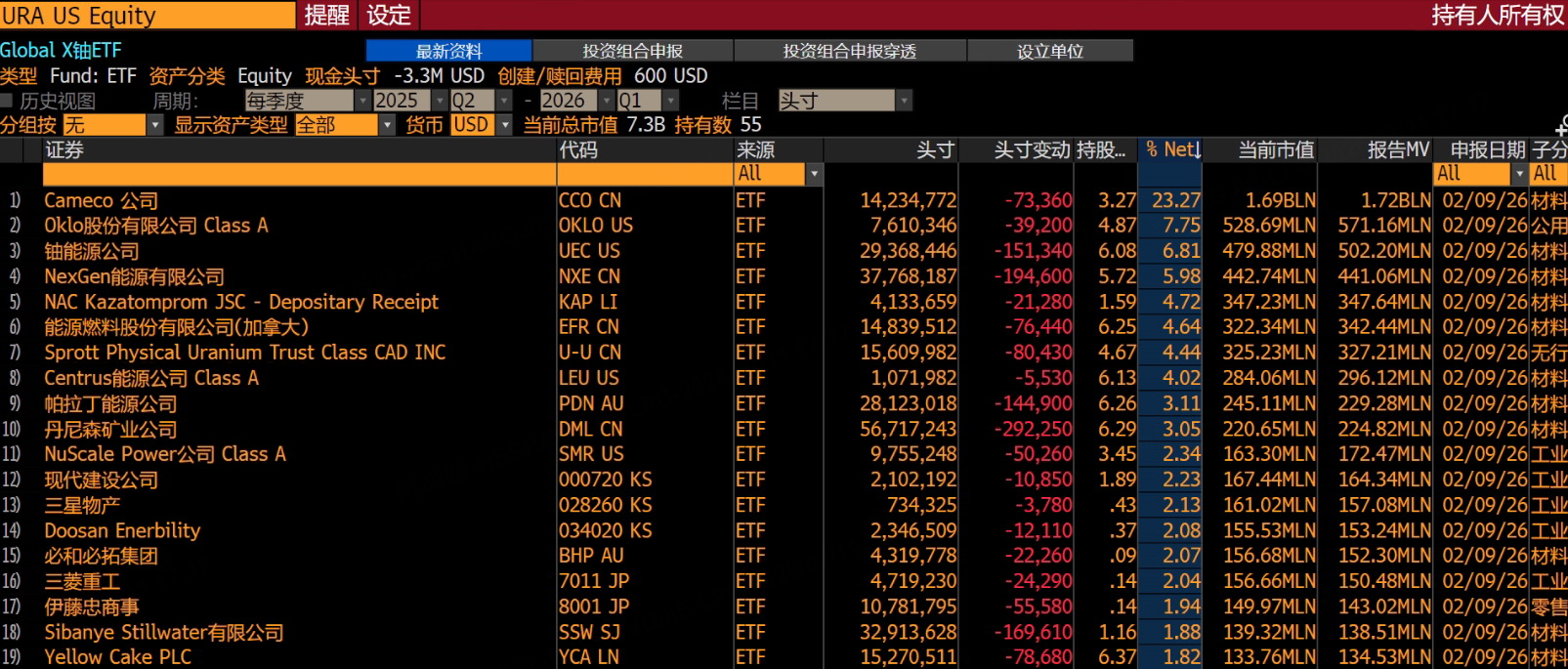1568x669 pixels.
Task: Select Centrus能源公司 Class A
Action: [x=151, y=378]
